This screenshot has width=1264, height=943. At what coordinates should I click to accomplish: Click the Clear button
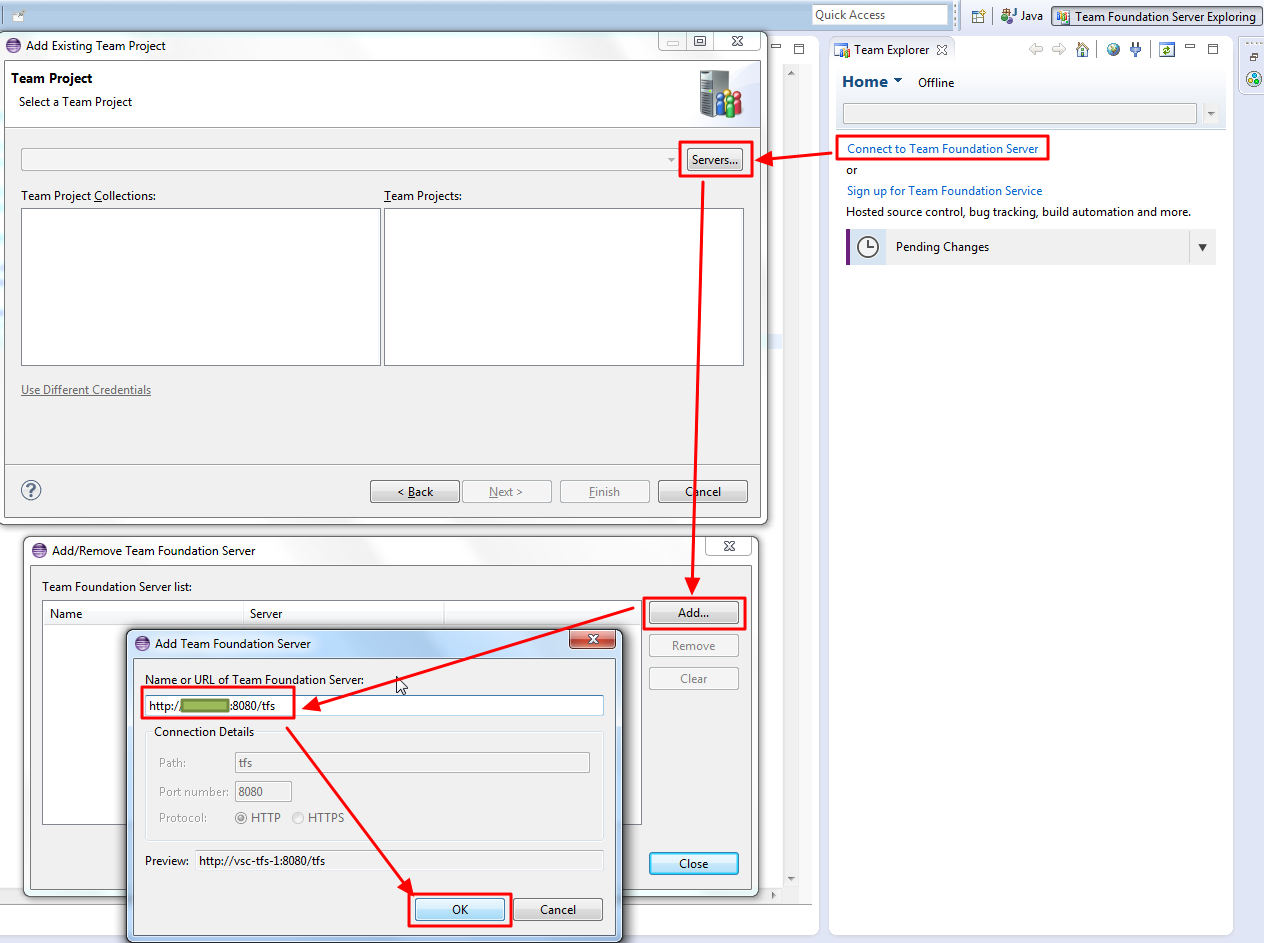694,679
